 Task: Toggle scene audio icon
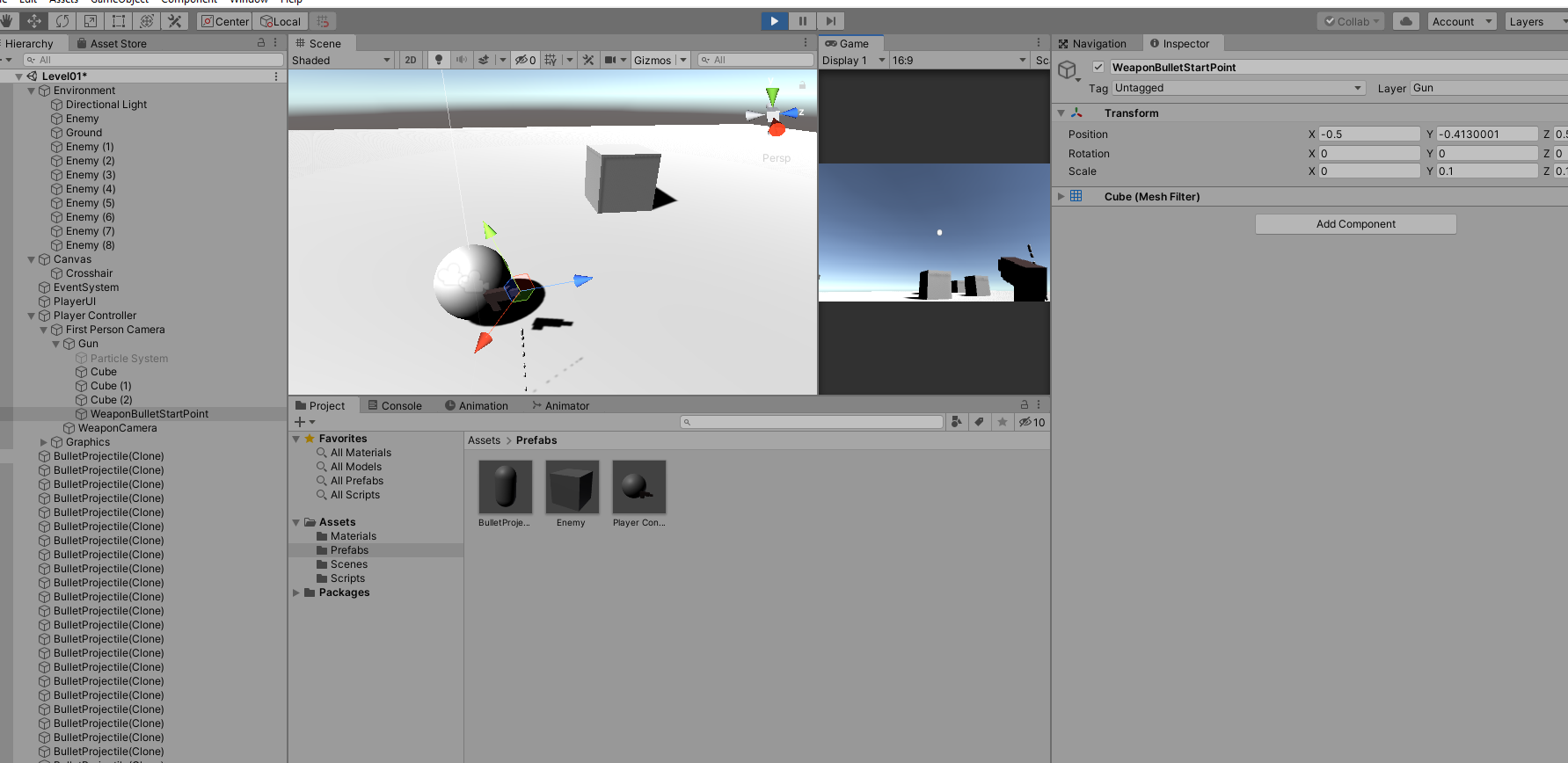[461, 60]
